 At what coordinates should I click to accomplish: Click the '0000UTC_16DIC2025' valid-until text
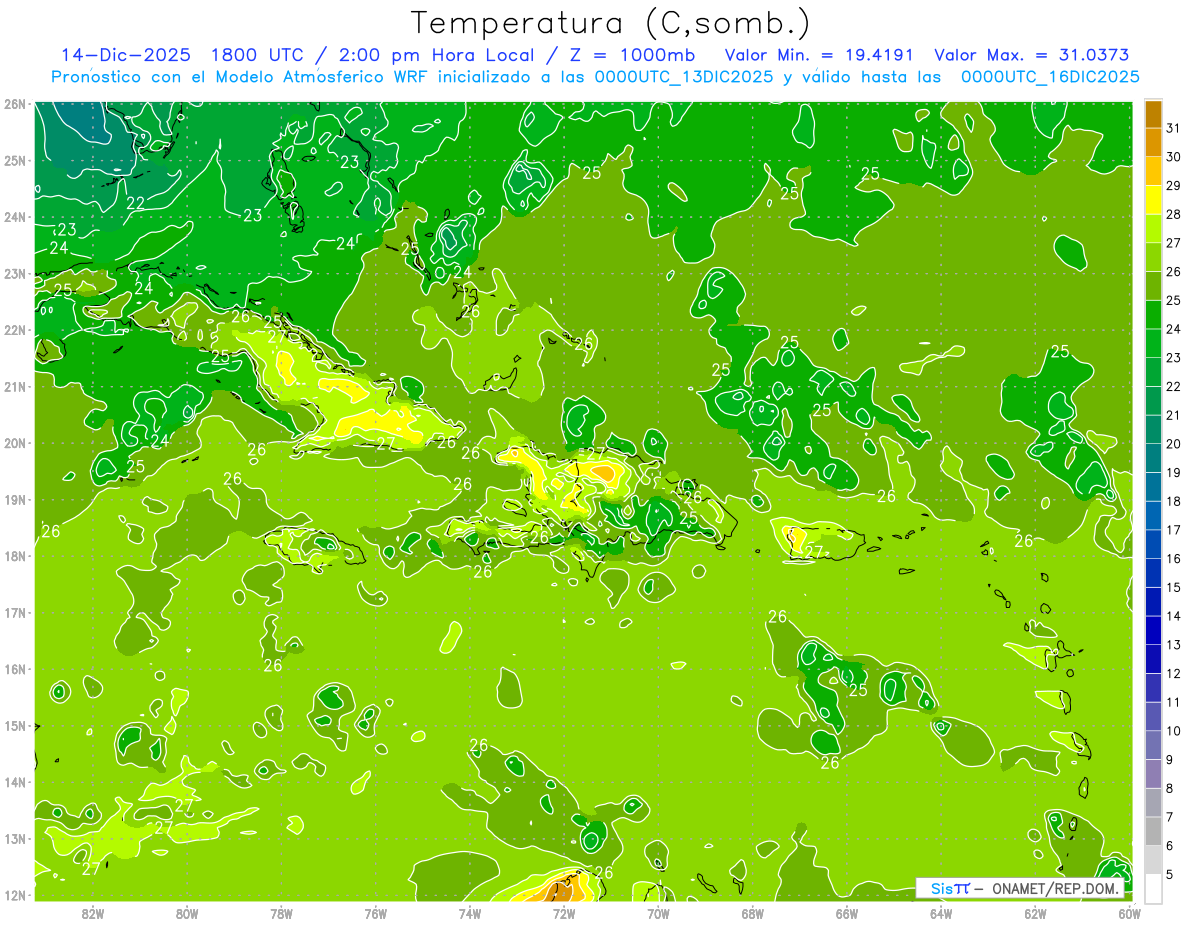(1050, 77)
